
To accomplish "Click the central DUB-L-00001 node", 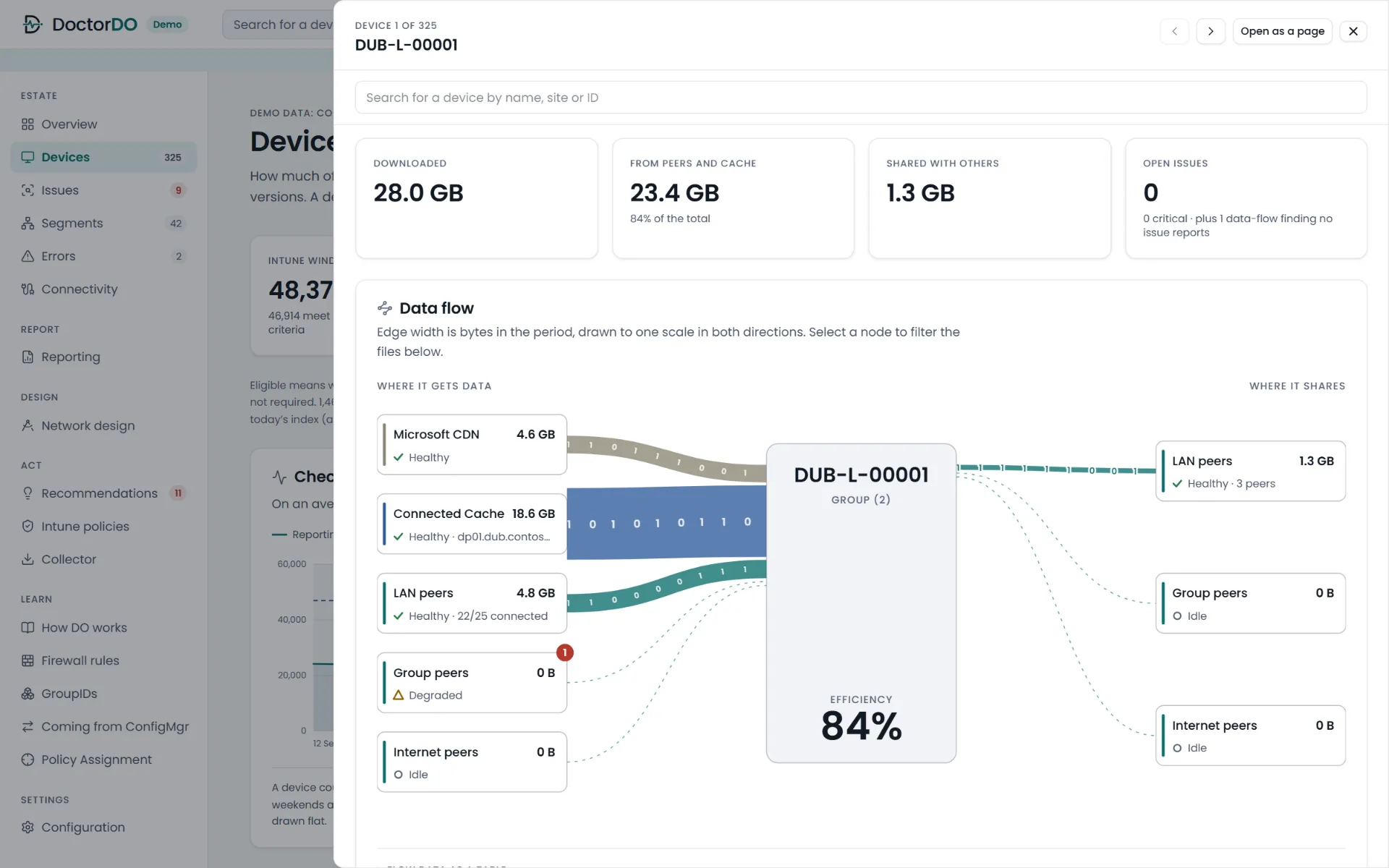I will point(861,603).
